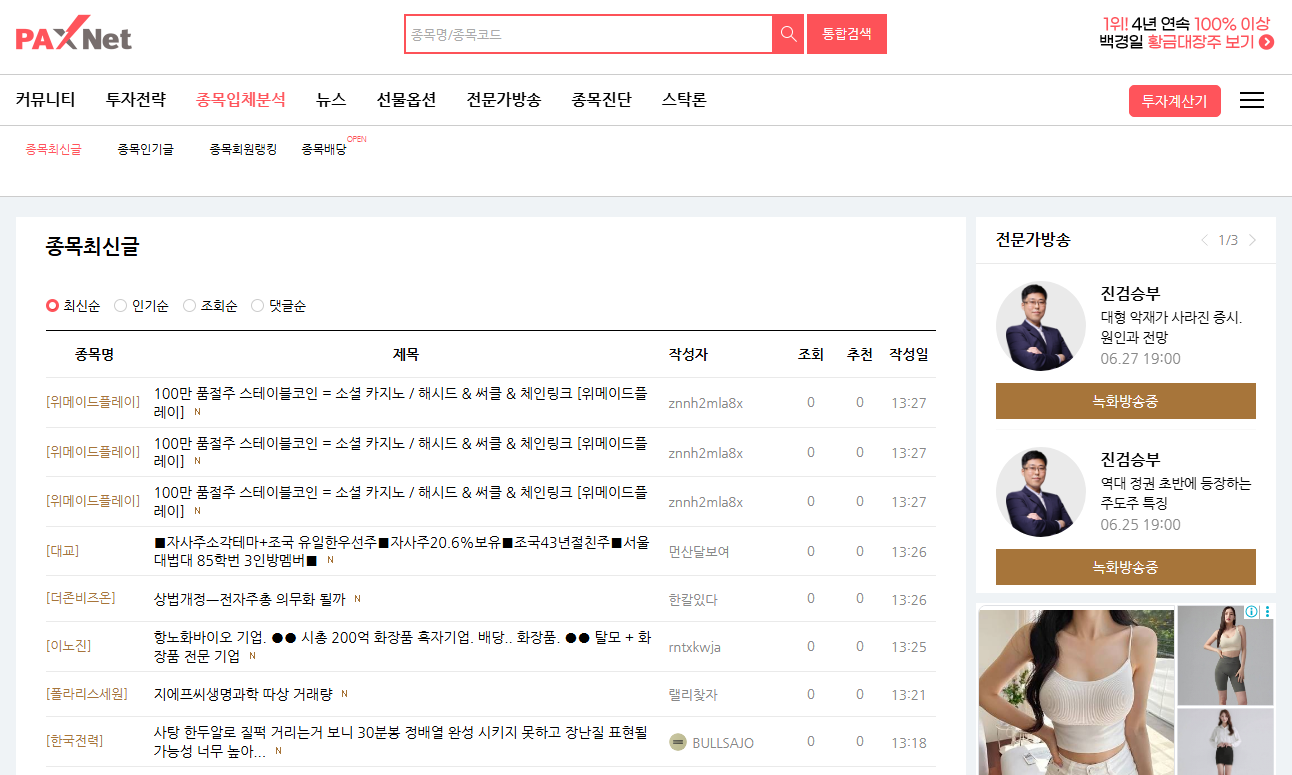Click play arrow on 황금대장주 보기 banner
The image size is (1292, 775).
(1266, 42)
